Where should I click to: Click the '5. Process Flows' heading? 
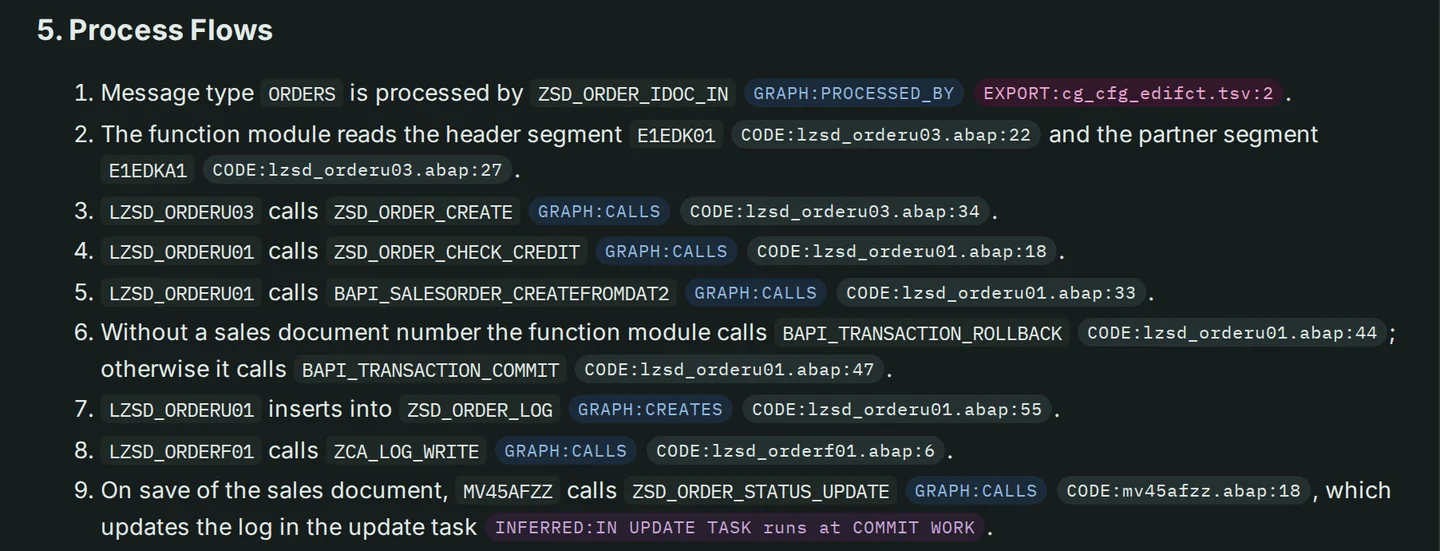click(x=155, y=30)
